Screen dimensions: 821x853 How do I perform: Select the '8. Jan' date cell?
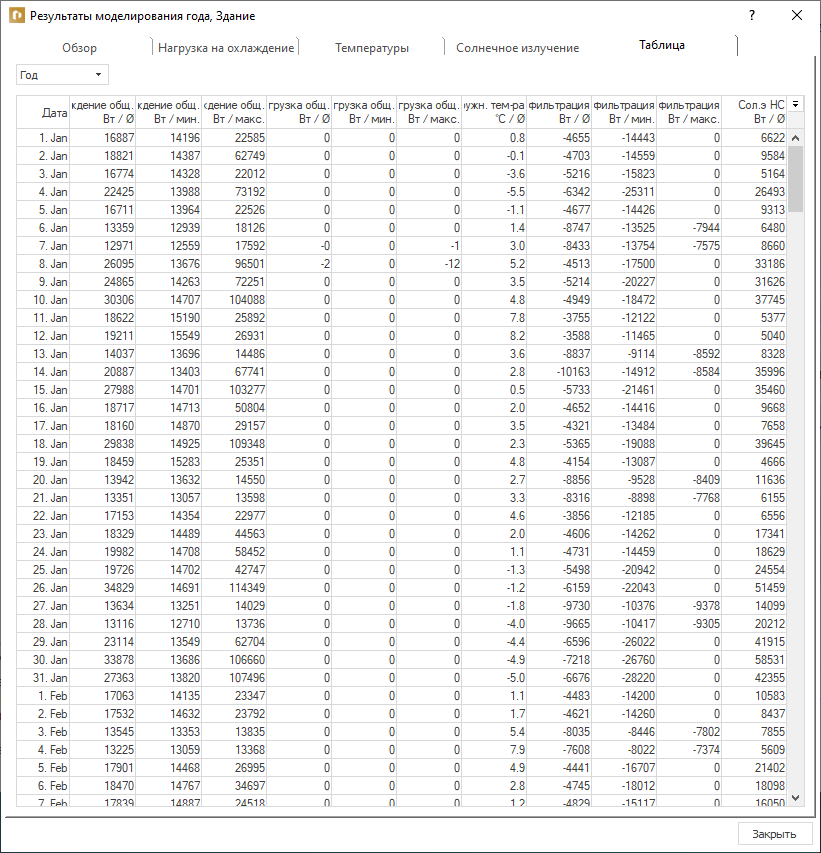click(43, 264)
